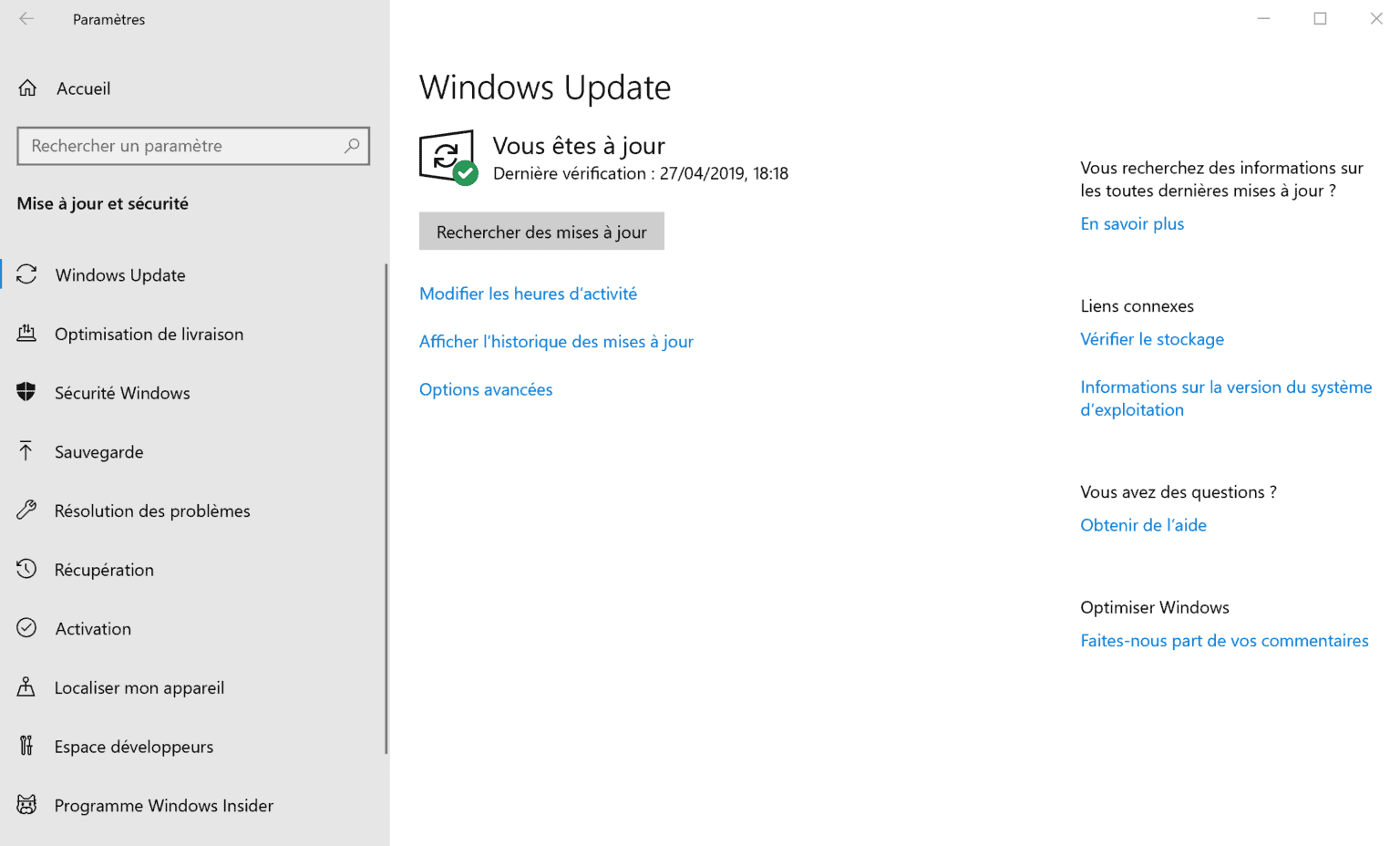
Task: Click the Windows Update page title
Action: 545,88
